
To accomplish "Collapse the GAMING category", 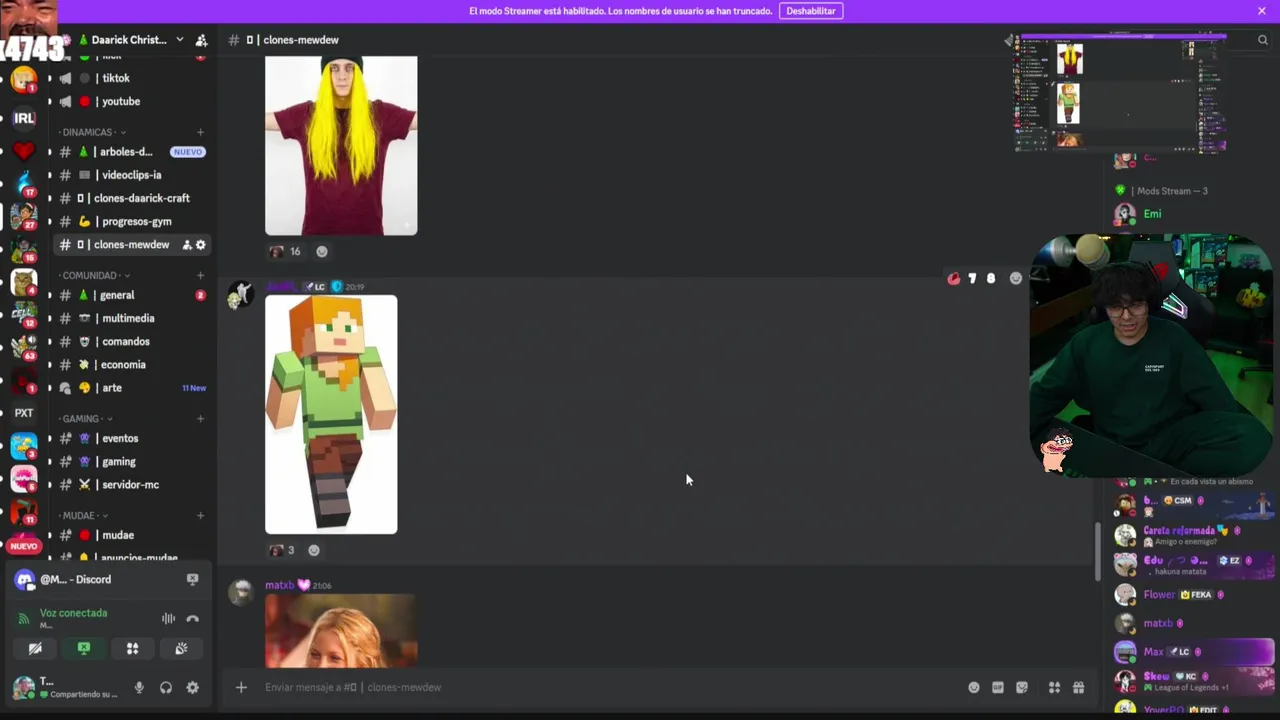I will (x=86, y=418).
